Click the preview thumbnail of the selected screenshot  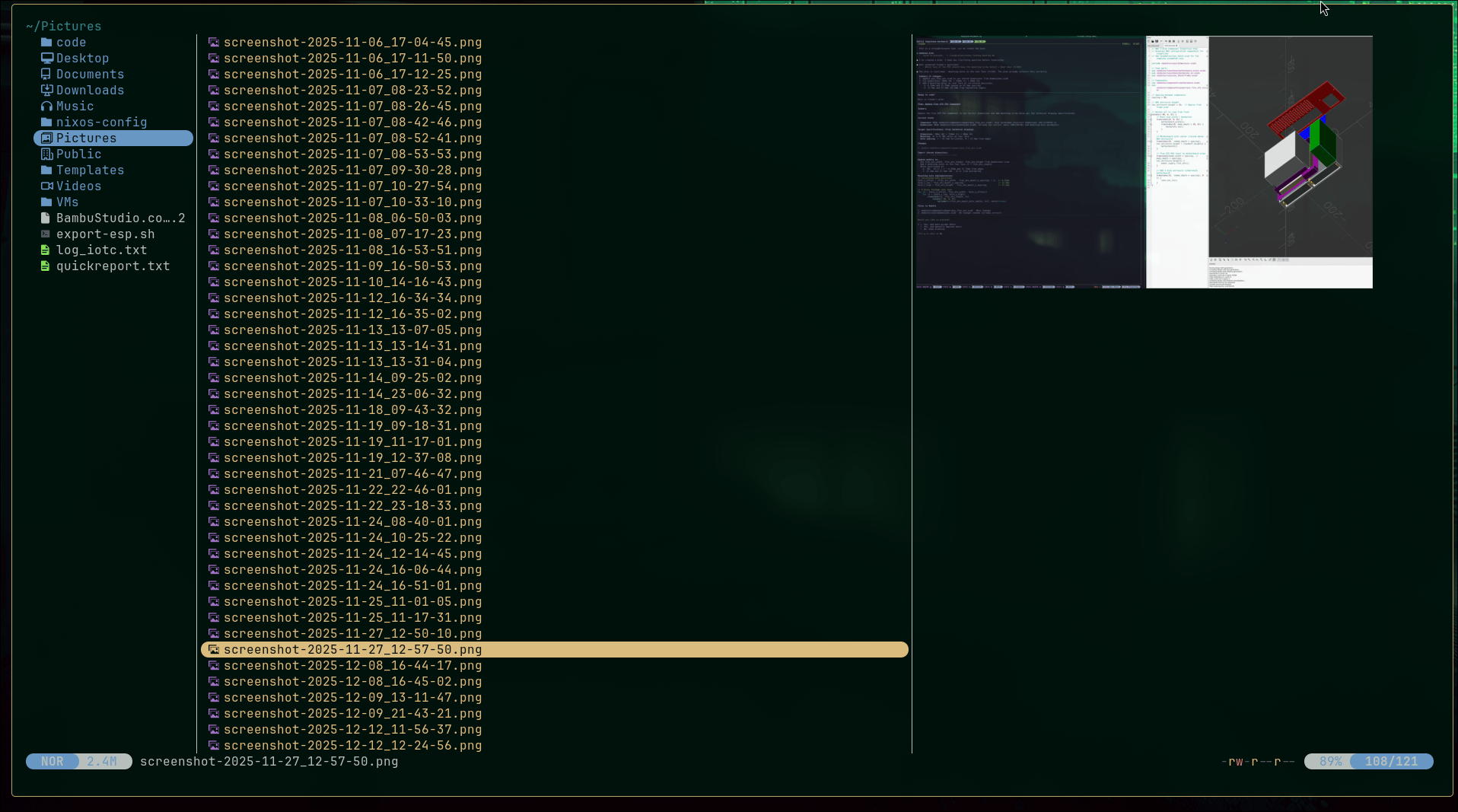[1141, 161]
